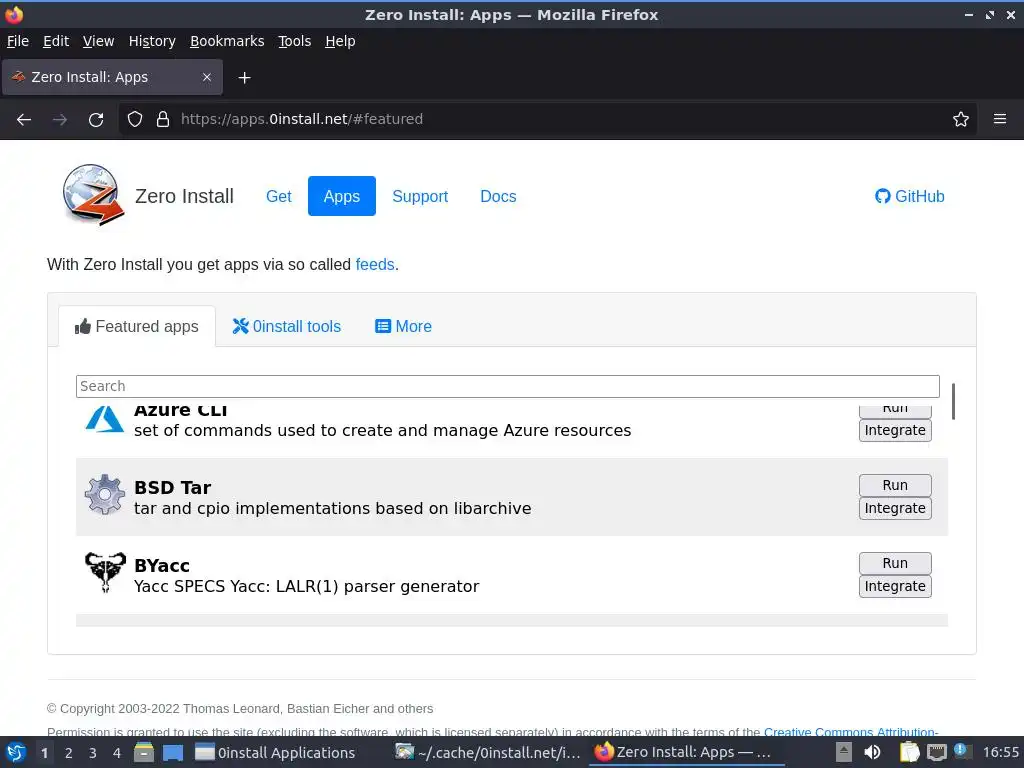
Task: Switch to workspace 2
Action: [69, 752]
